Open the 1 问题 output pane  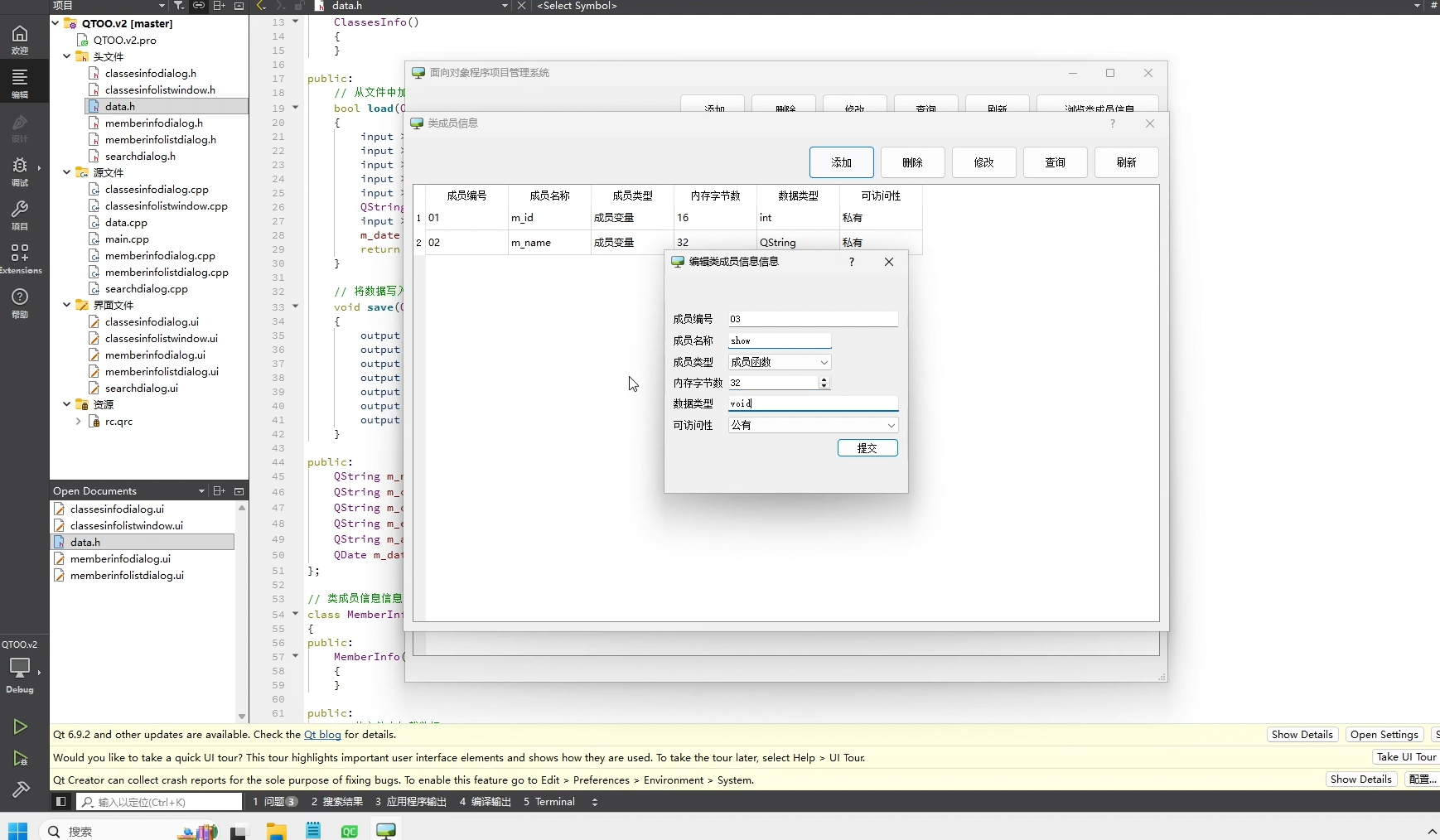pos(275,802)
